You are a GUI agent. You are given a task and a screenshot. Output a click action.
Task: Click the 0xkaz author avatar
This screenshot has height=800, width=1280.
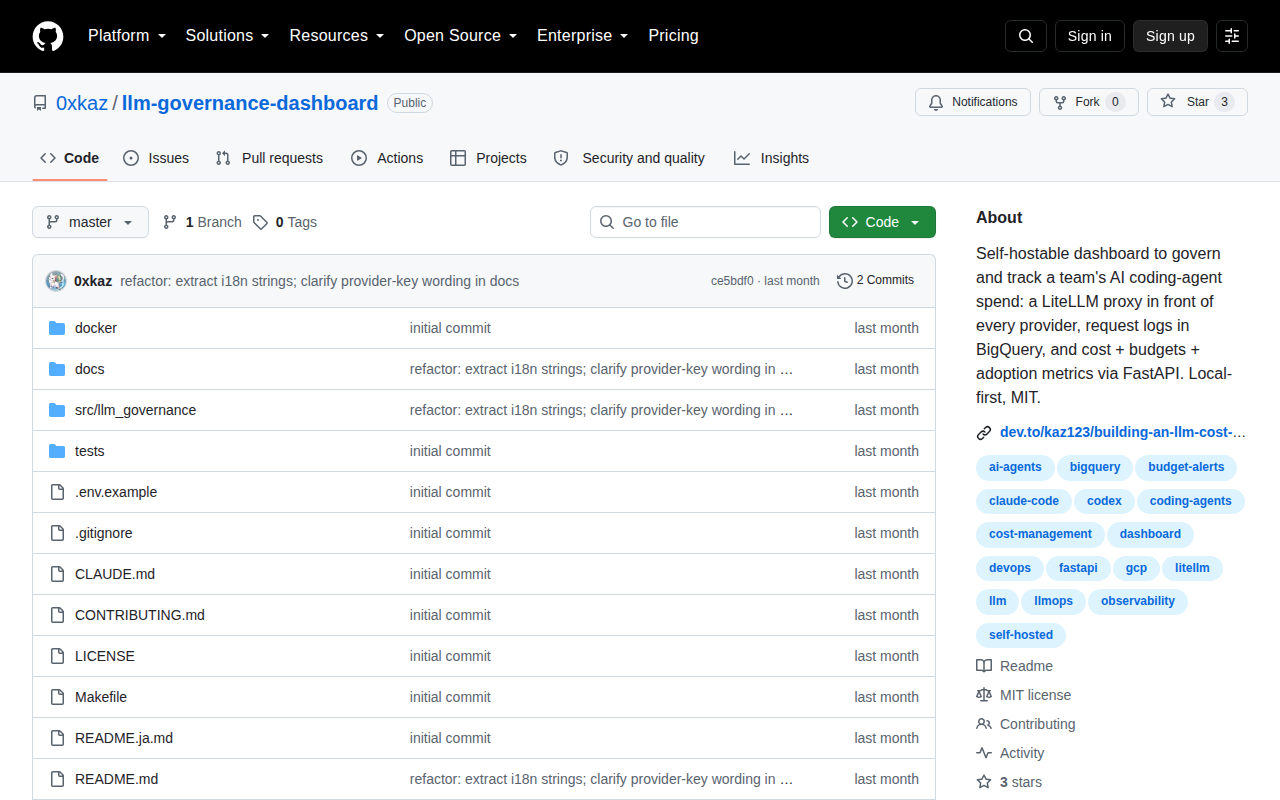pos(56,281)
